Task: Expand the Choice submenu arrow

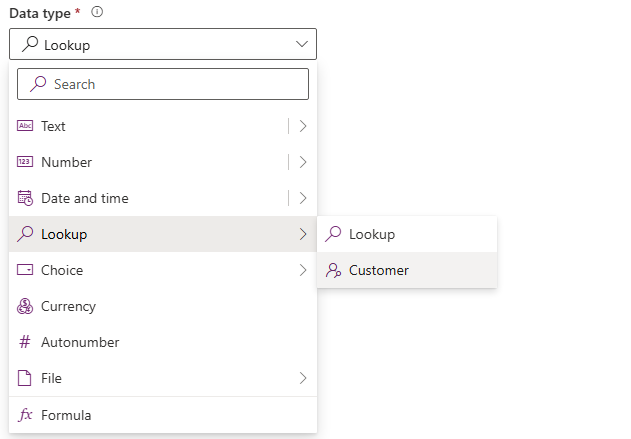Action: click(302, 270)
